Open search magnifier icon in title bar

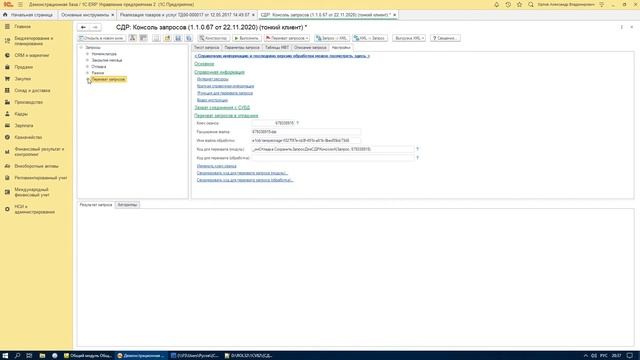tap(531, 4)
